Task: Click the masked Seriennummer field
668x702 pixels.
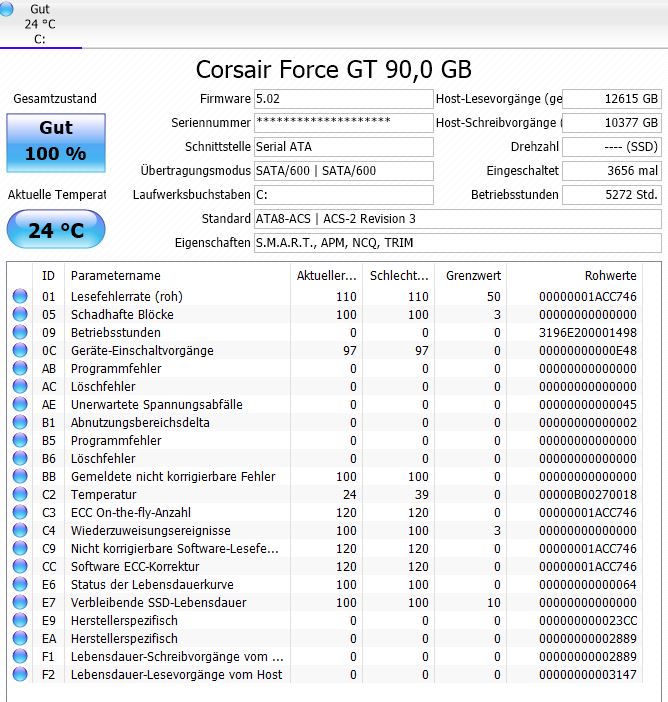Action: [343, 123]
